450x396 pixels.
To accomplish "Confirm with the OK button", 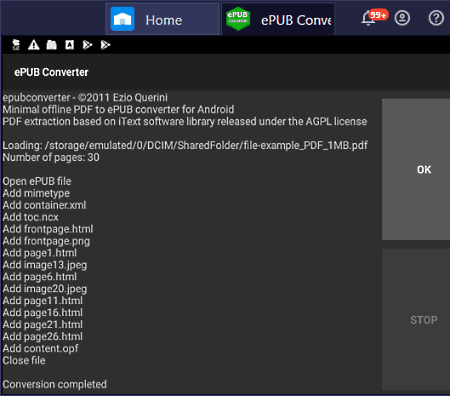I will pos(416,169).
